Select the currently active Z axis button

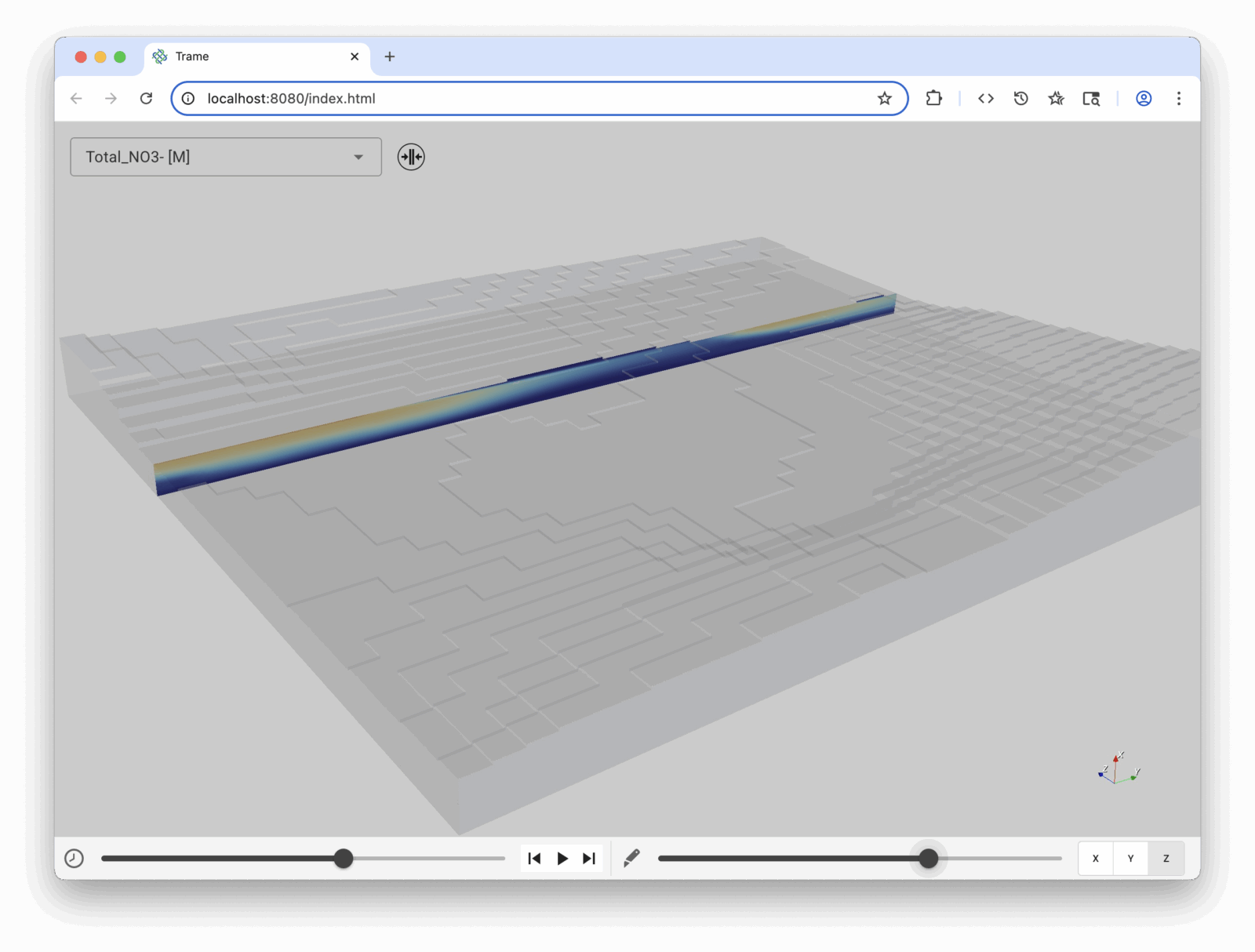(x=1166, y=858)
